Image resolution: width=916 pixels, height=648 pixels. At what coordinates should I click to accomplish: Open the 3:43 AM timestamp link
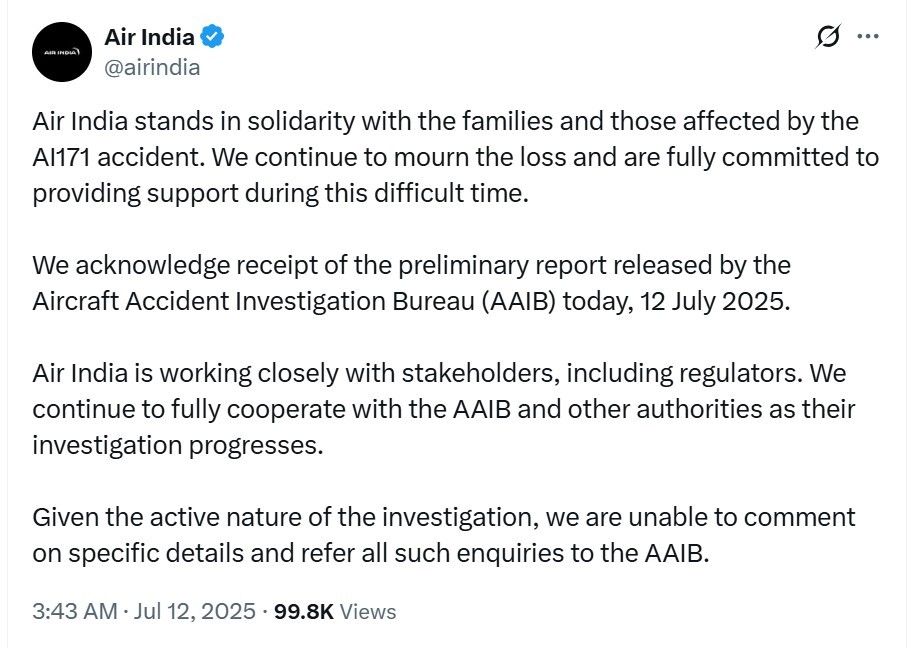click(x=74, y=611)
